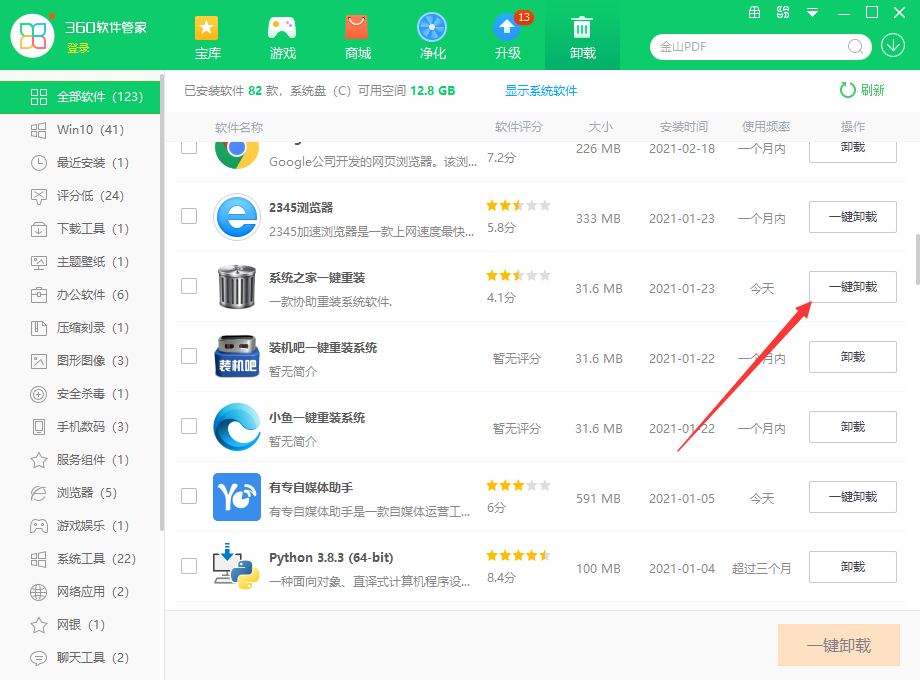Sort list by 安装时间 column header
Image resolution: width=920 pixels, height=680 pixels.
pos(683,127)
